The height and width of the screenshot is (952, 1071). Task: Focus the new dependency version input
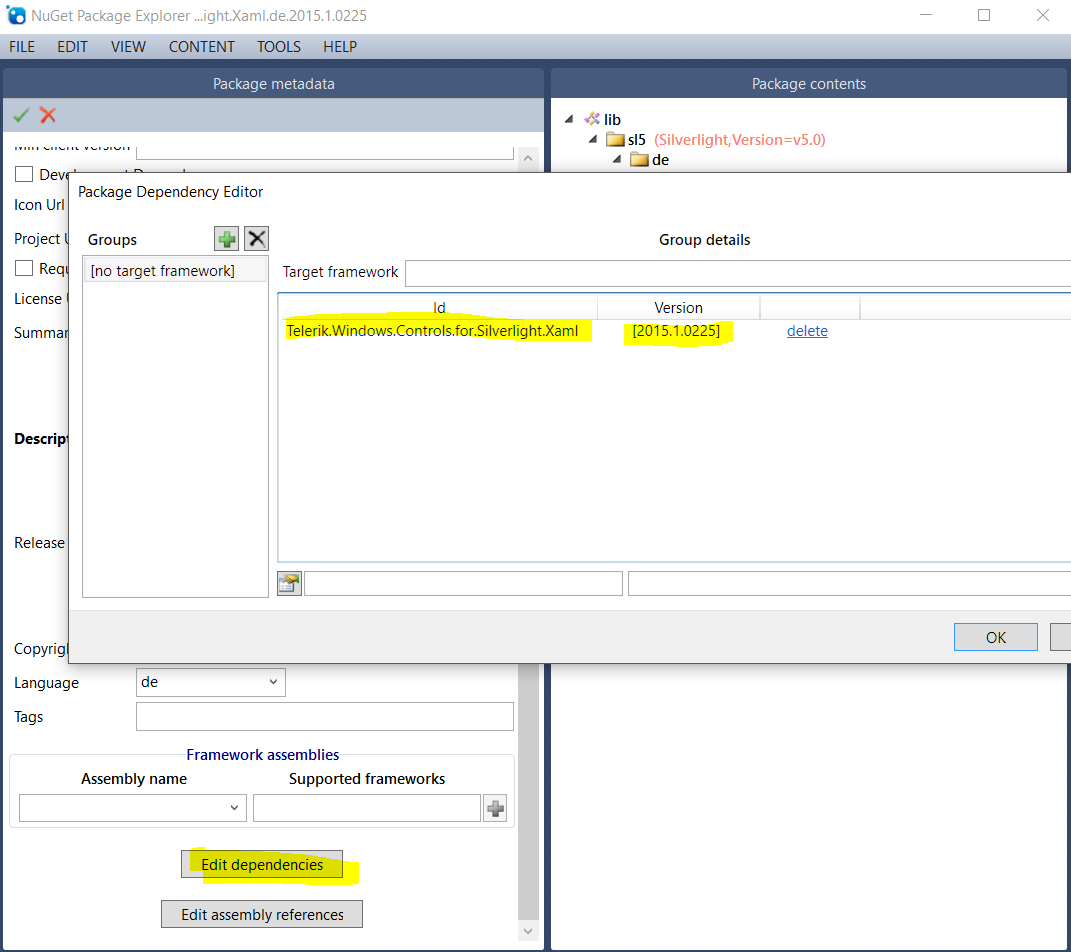pos(849,583)
